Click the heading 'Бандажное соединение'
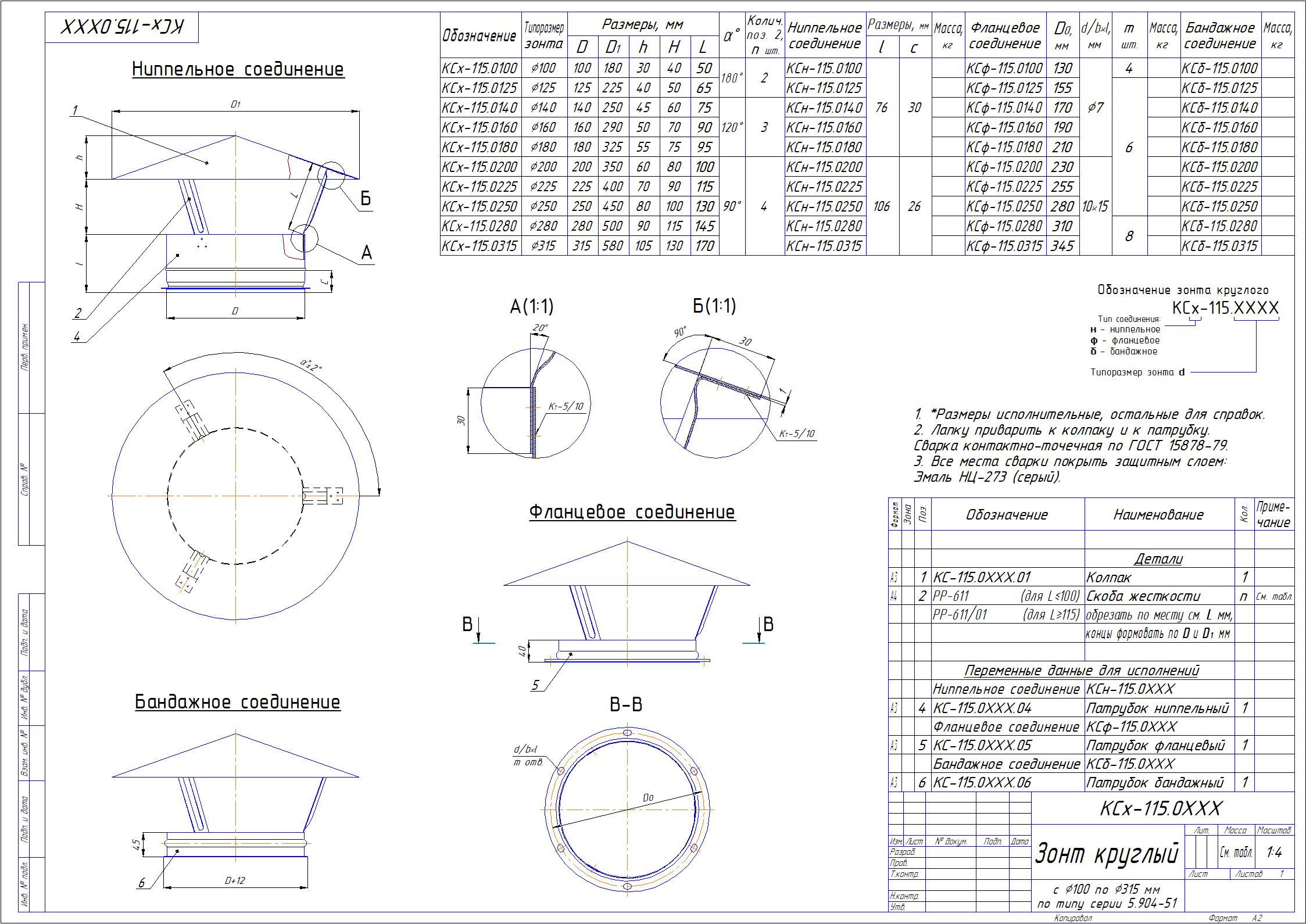The height and width of the screenshot is (924, 1306). [x=238, y=702]
